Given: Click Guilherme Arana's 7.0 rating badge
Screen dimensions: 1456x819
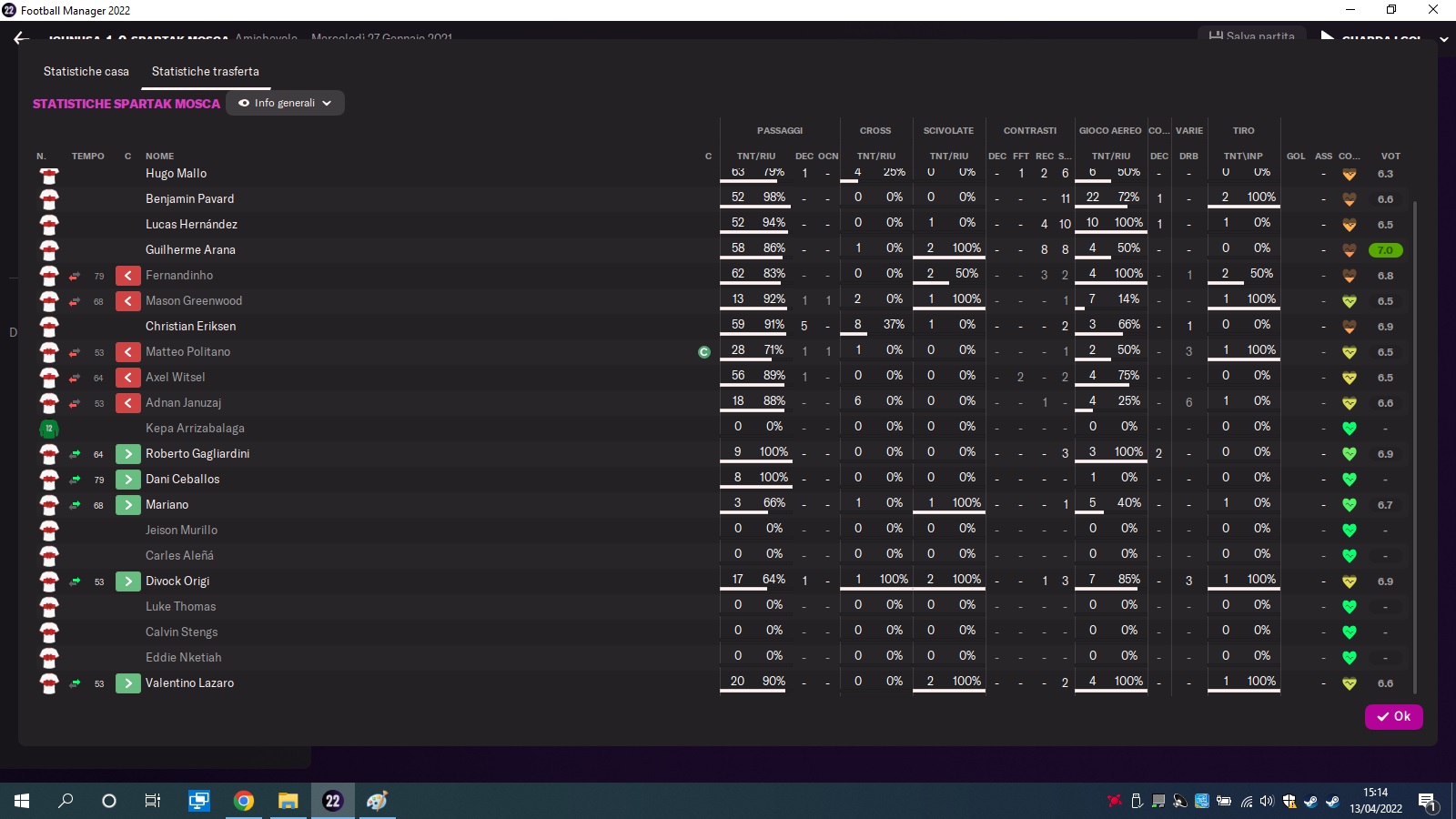Looking at the screenshot, I should (x=1385, y=250).
